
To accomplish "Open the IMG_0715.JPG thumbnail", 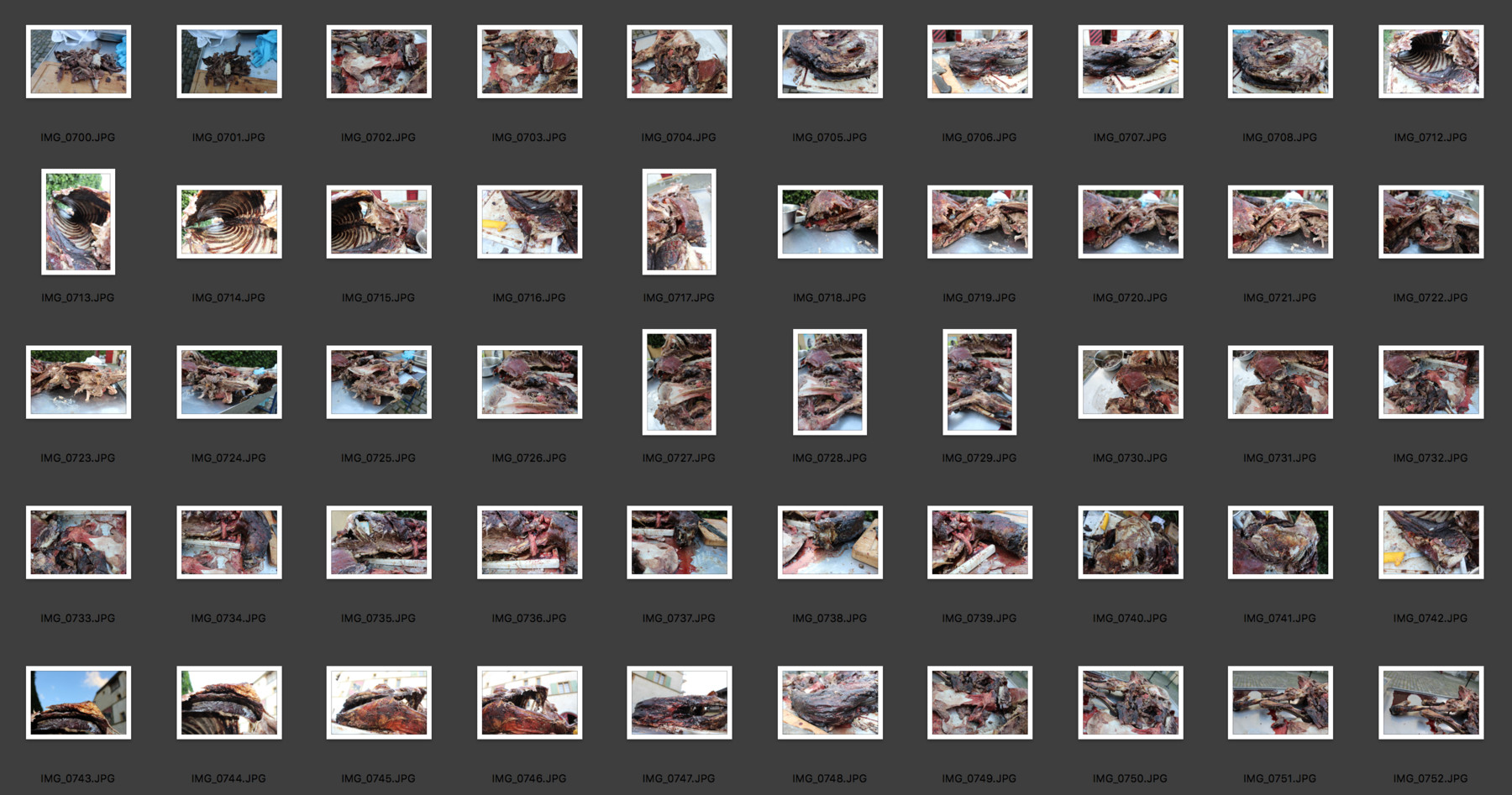I will point(379,222).
